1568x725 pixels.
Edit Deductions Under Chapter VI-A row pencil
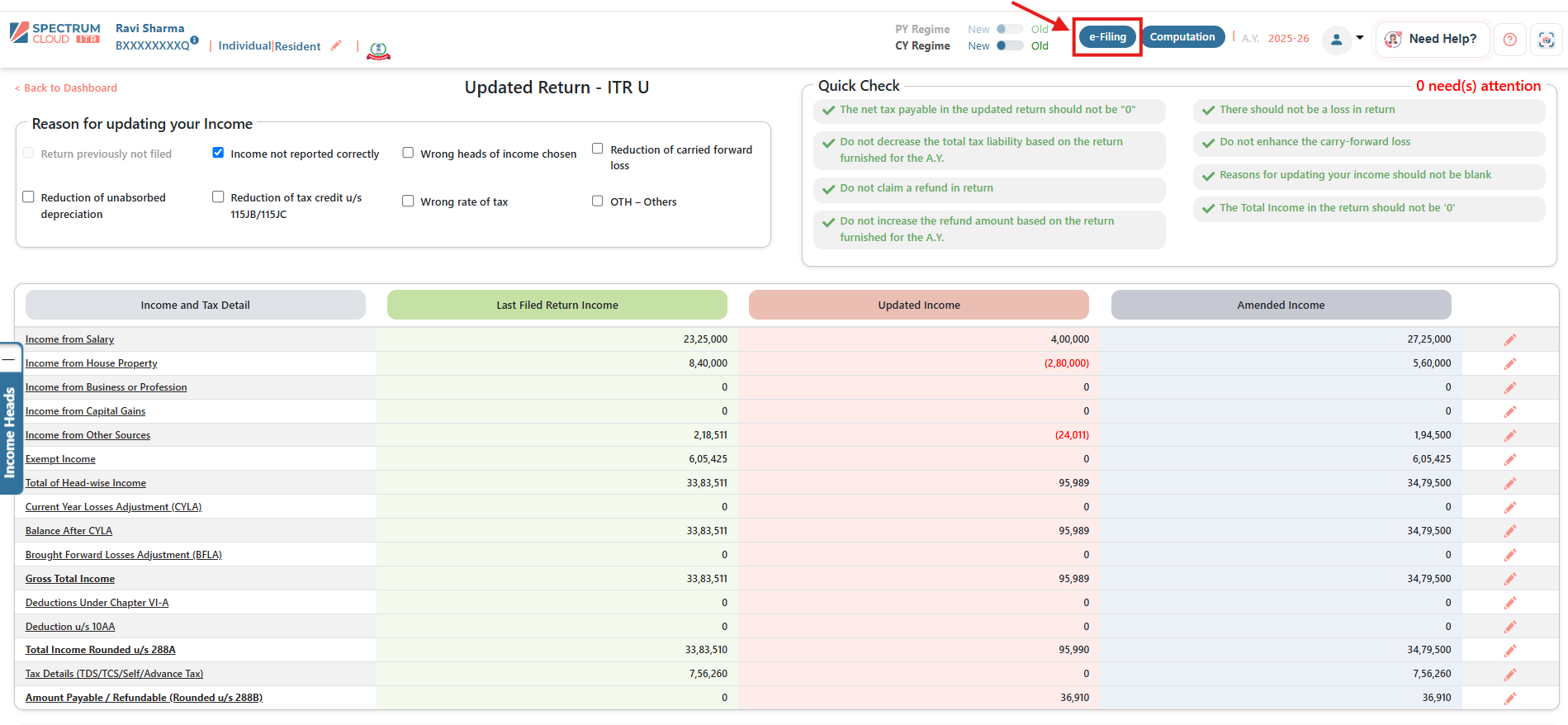1509,604
